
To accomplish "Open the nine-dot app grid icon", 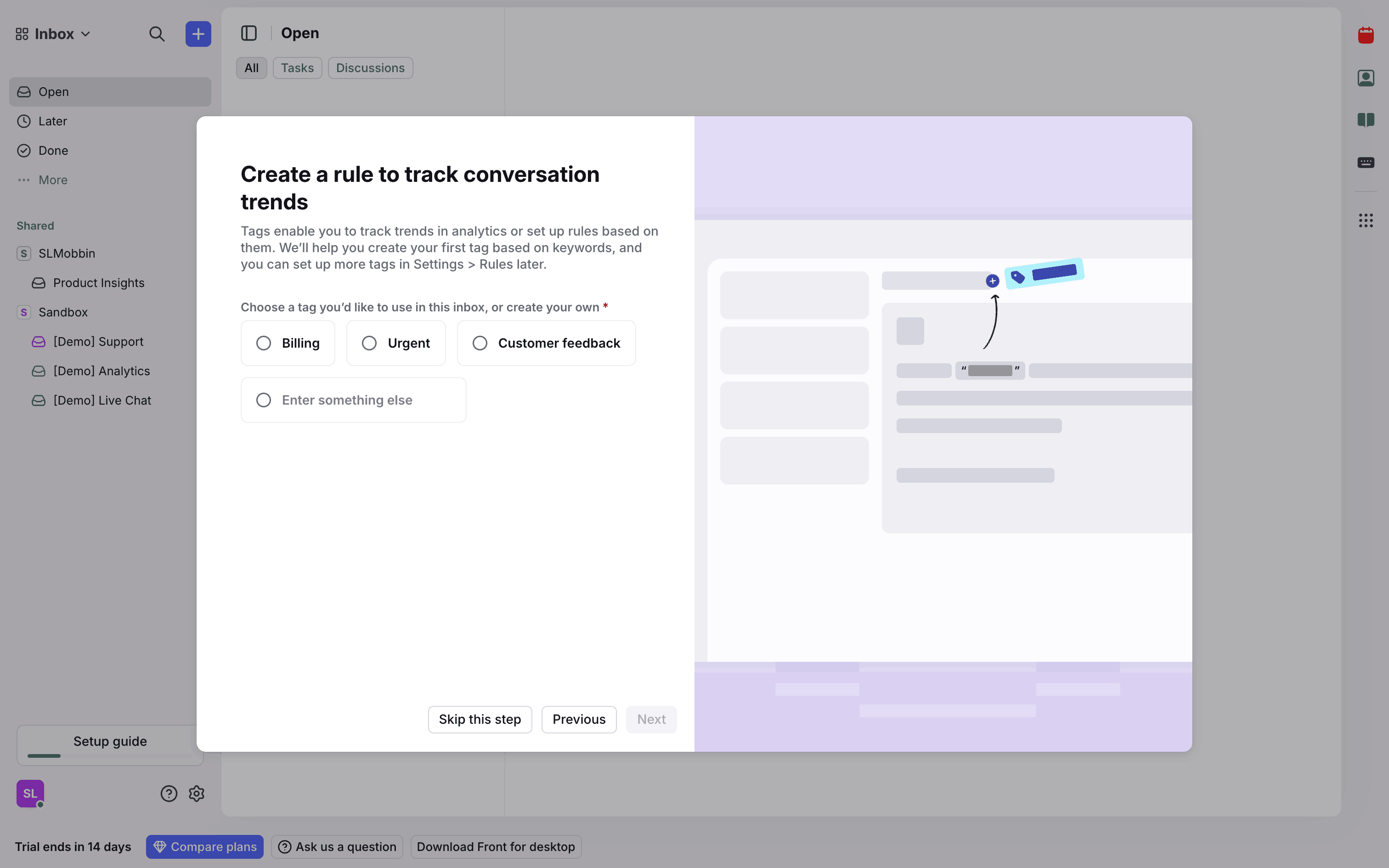I will [1366, 220].
